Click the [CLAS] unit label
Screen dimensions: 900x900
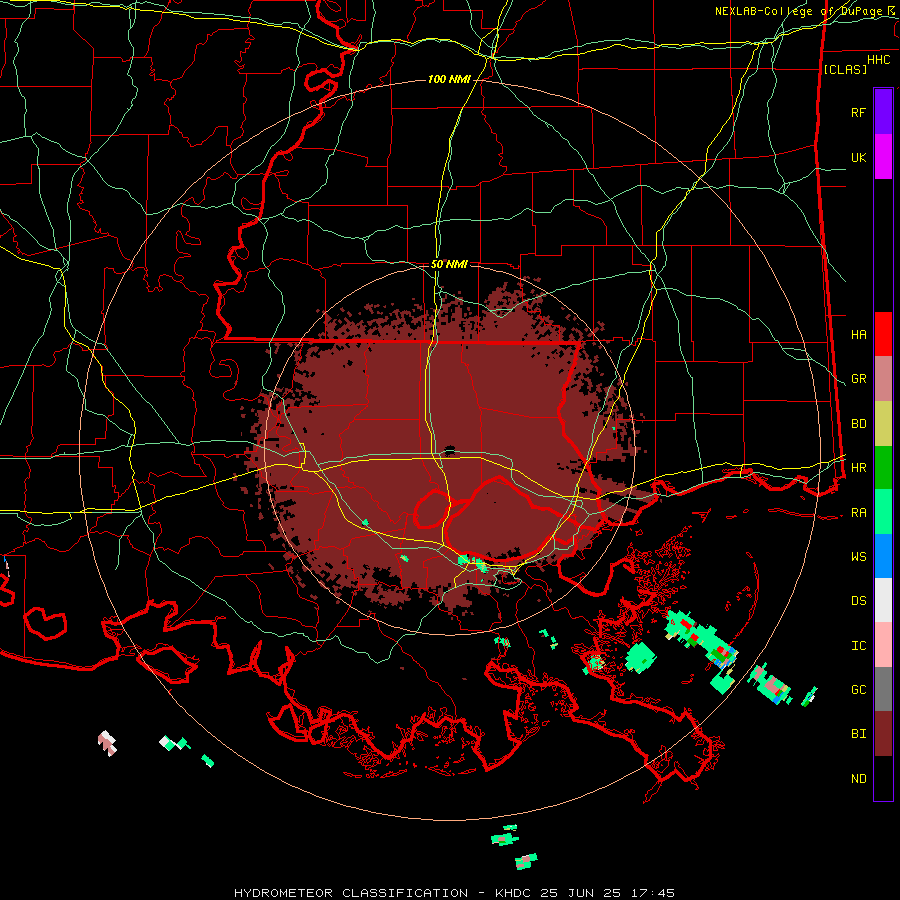tap(845, 69)
